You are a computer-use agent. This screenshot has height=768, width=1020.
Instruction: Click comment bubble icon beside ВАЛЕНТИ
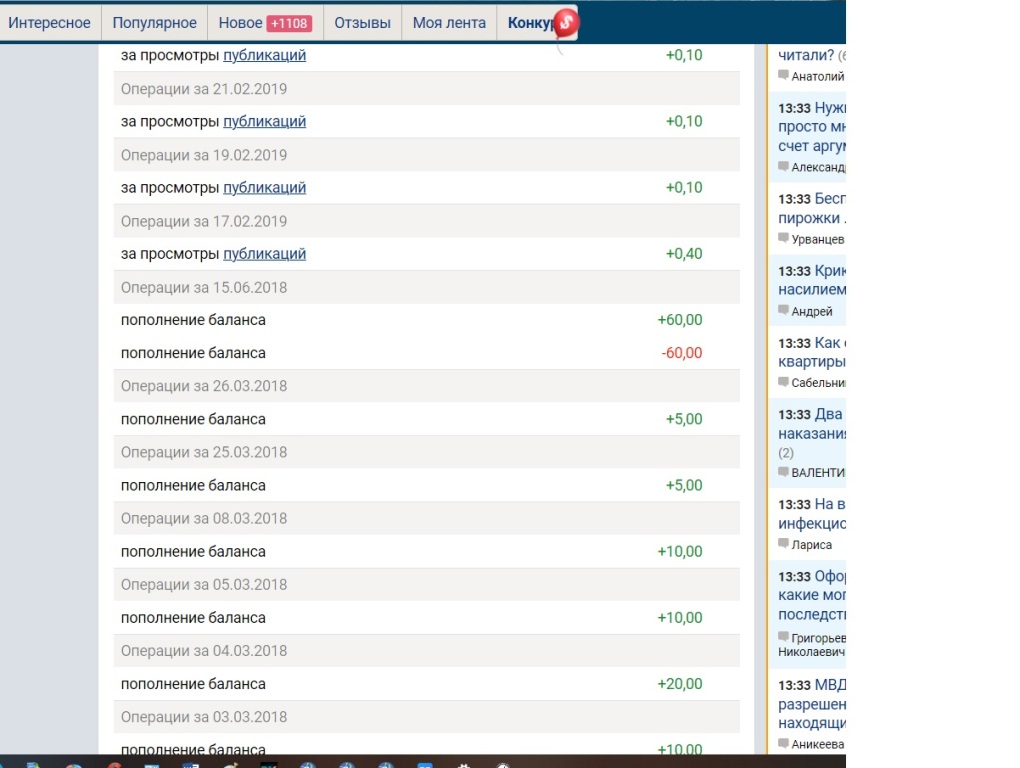784,471
